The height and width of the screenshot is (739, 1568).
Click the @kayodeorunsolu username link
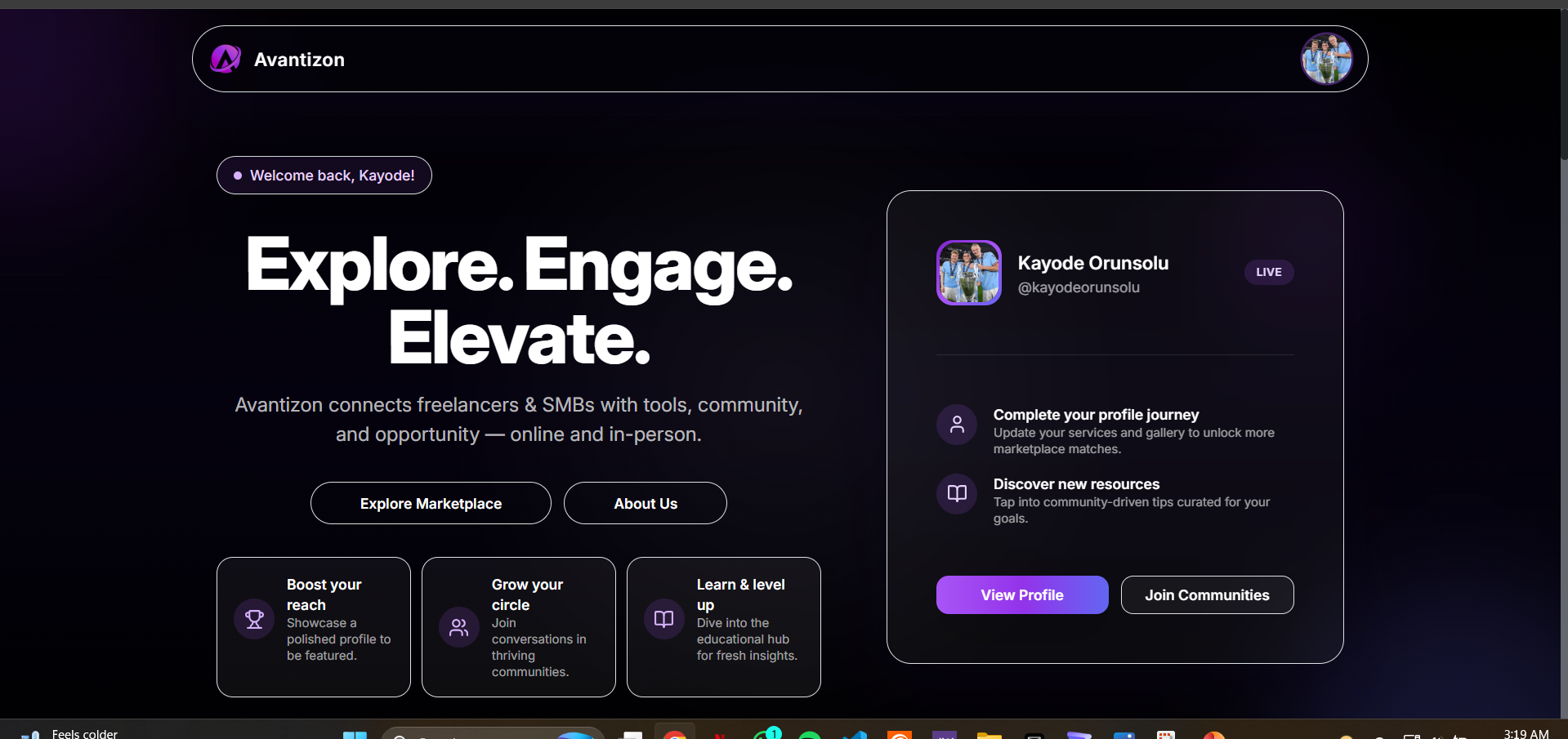click(1078, 287)
